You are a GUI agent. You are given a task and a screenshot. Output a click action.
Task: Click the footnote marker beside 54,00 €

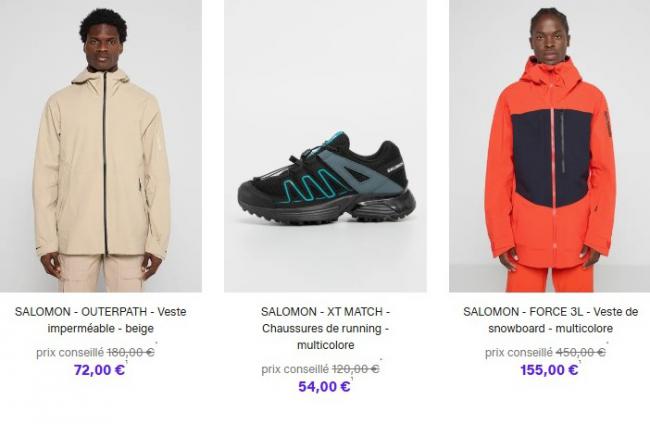click(x=352, y=378)
